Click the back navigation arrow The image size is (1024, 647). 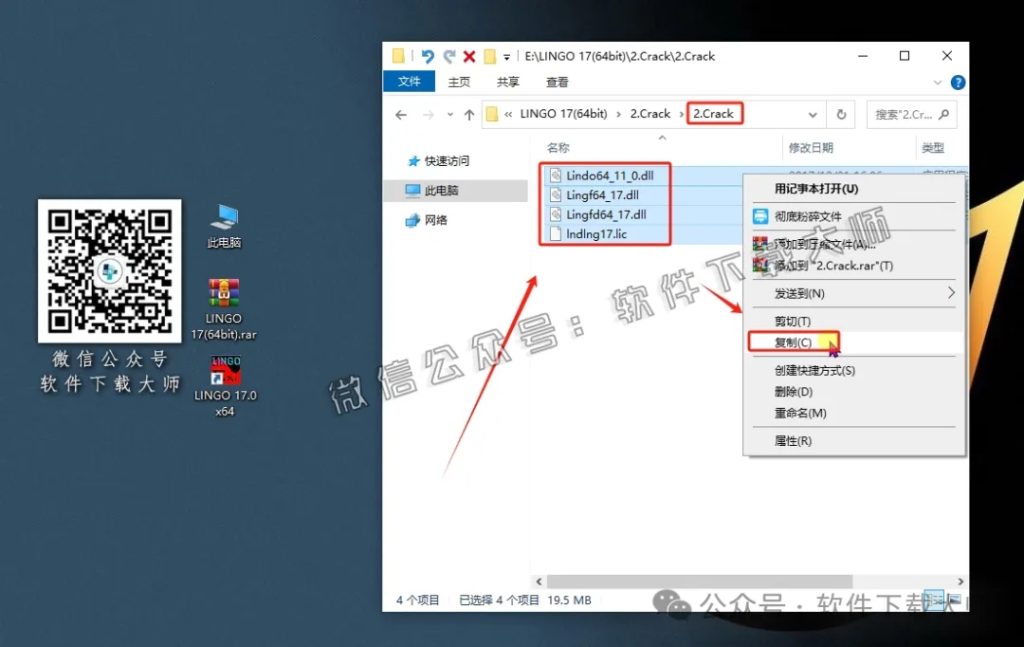400,114
